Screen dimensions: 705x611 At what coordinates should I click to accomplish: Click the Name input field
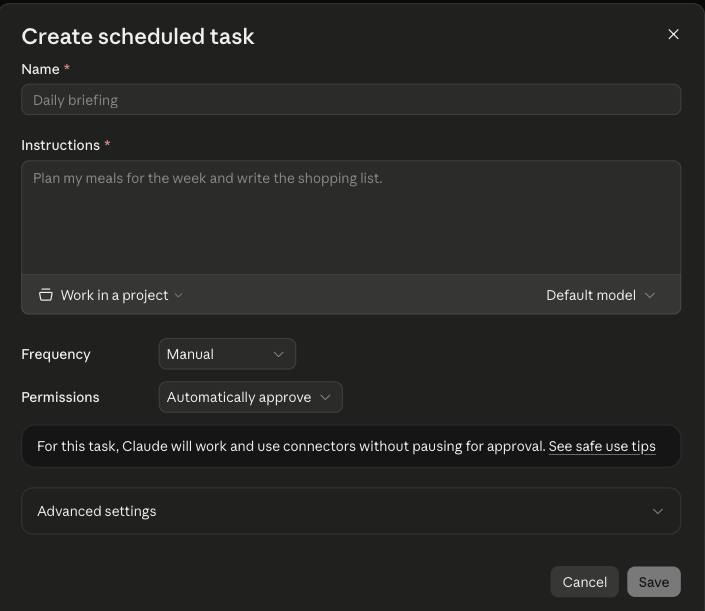pos(351,100)
